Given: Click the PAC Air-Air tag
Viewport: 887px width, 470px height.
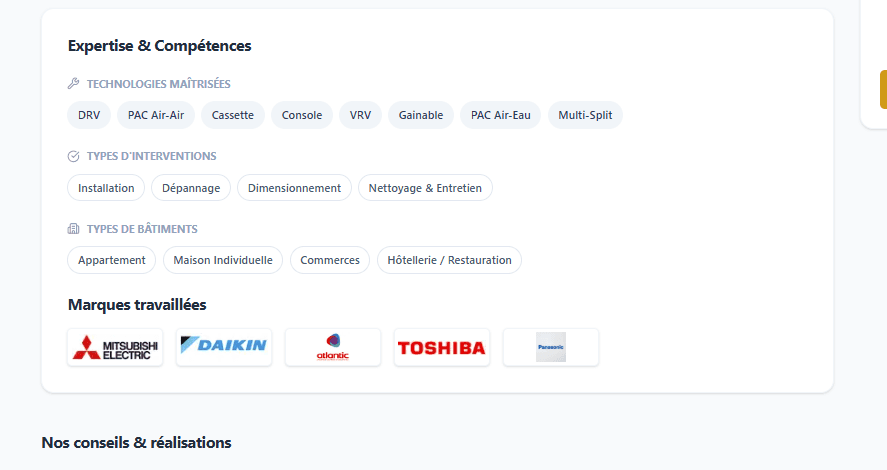Looking at the screenshot, I should 156,115.
